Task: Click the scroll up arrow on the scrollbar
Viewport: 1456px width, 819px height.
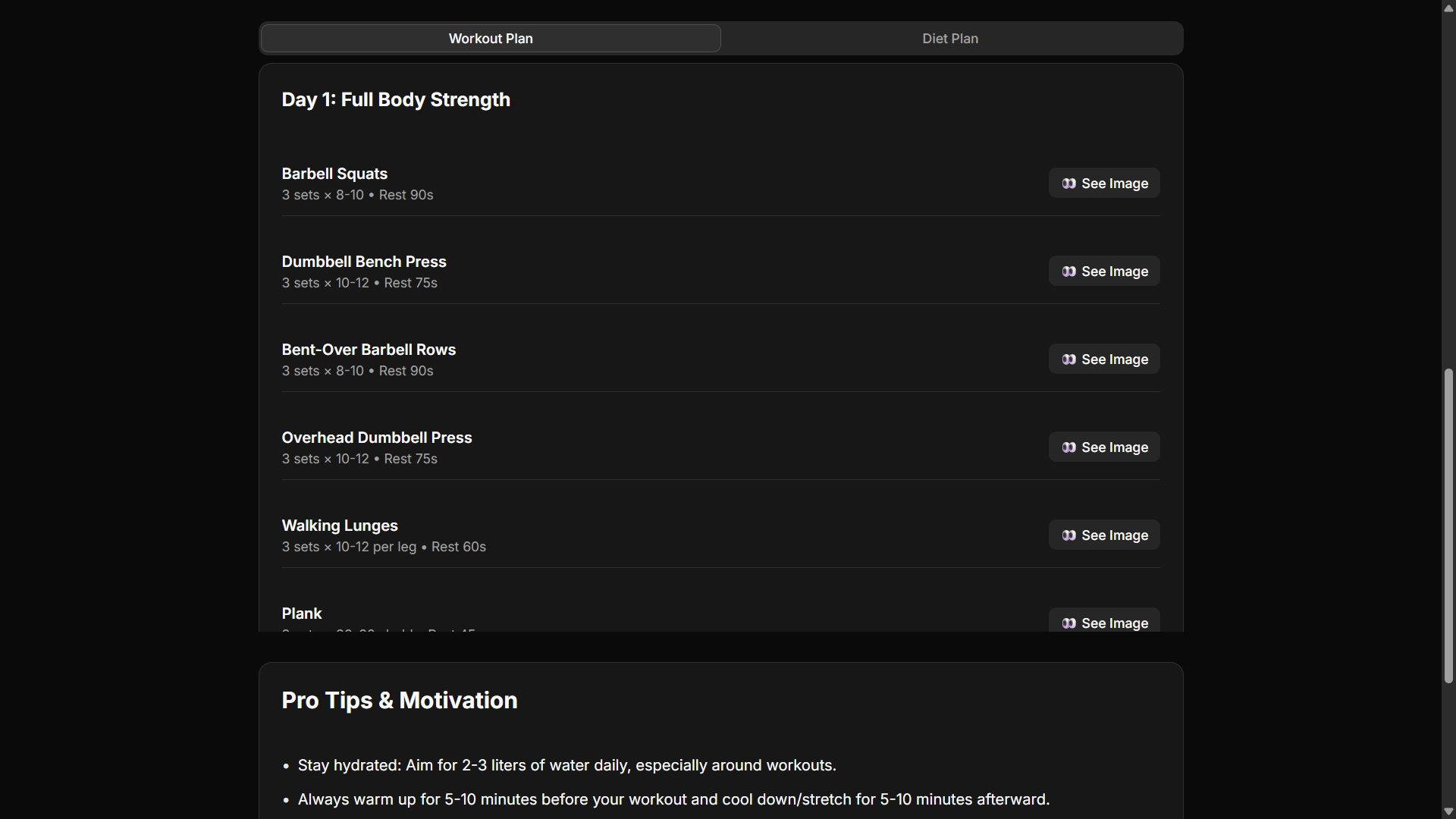Action: click(1448, 8)
